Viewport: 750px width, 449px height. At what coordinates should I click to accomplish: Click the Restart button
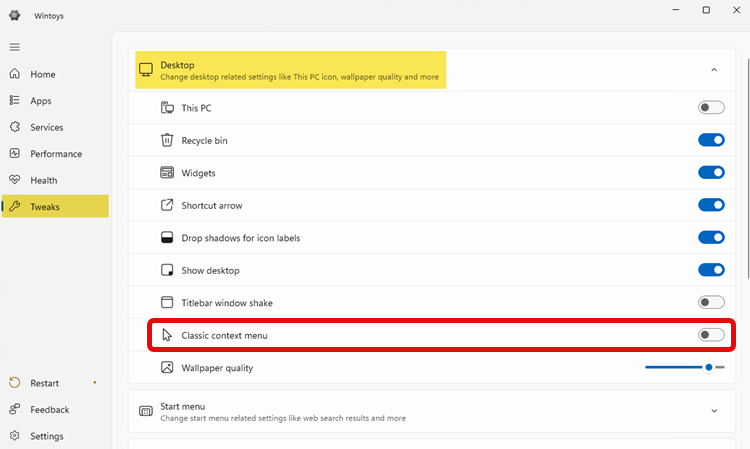[44, 383]
